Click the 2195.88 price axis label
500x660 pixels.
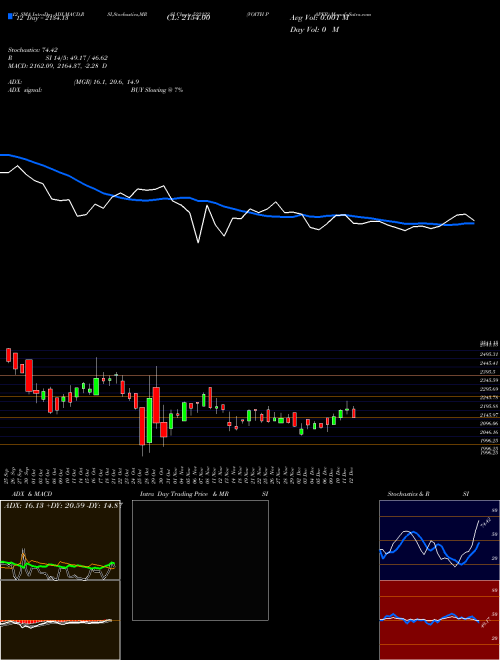pyautogui.click(x=489, y=406)
